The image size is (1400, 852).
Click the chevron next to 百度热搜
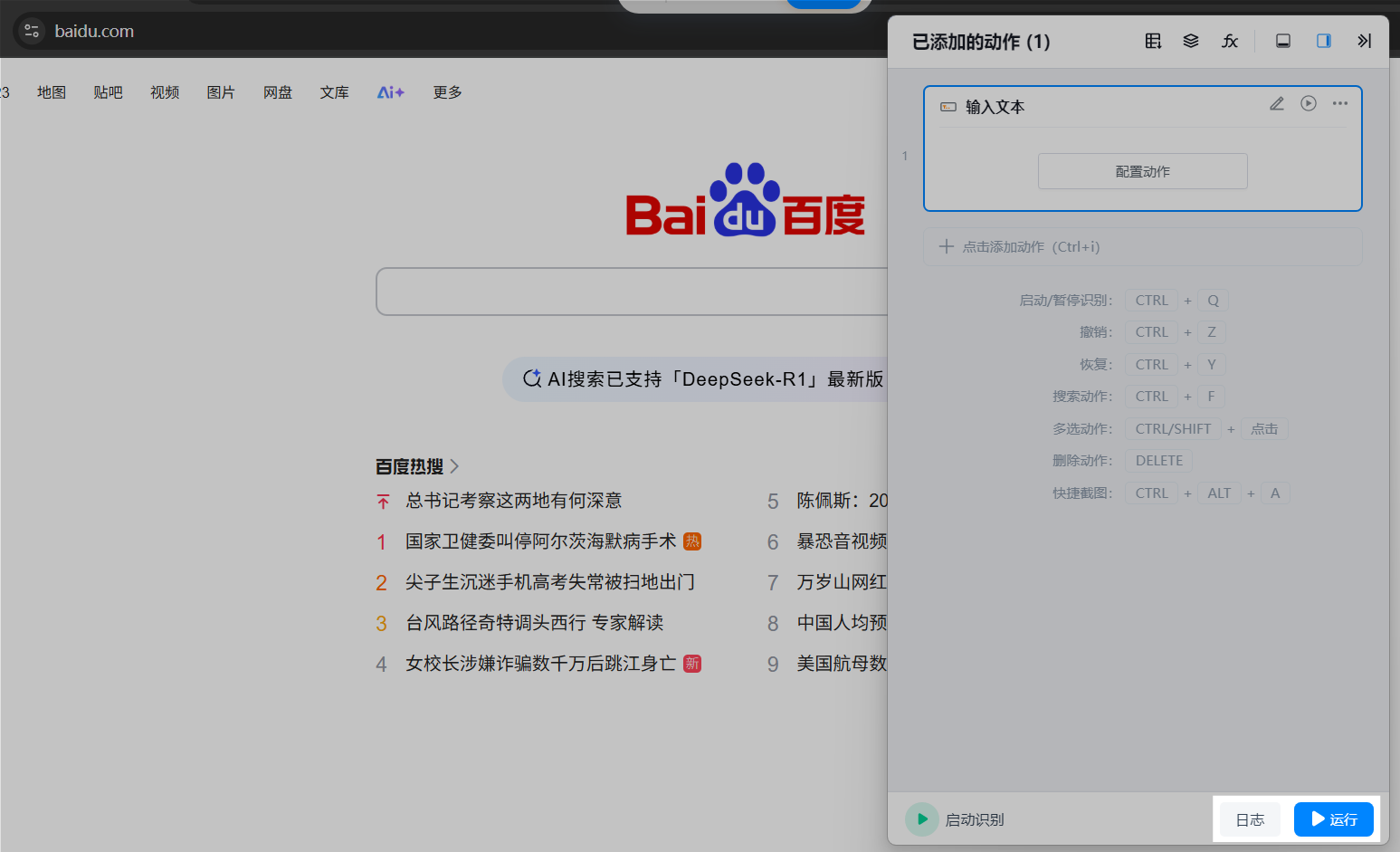click(x=454, y=466)
